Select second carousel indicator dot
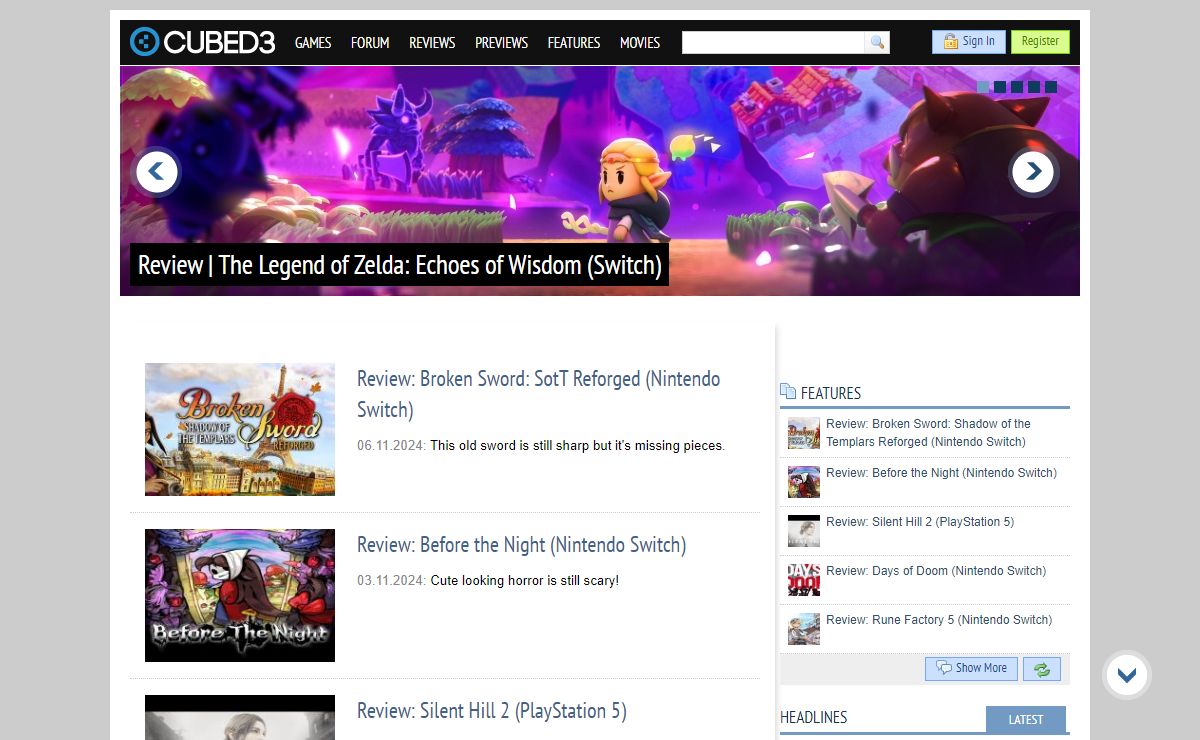Image resolution: width=1200 pixels, height=740 pixels. (1000, 87)
